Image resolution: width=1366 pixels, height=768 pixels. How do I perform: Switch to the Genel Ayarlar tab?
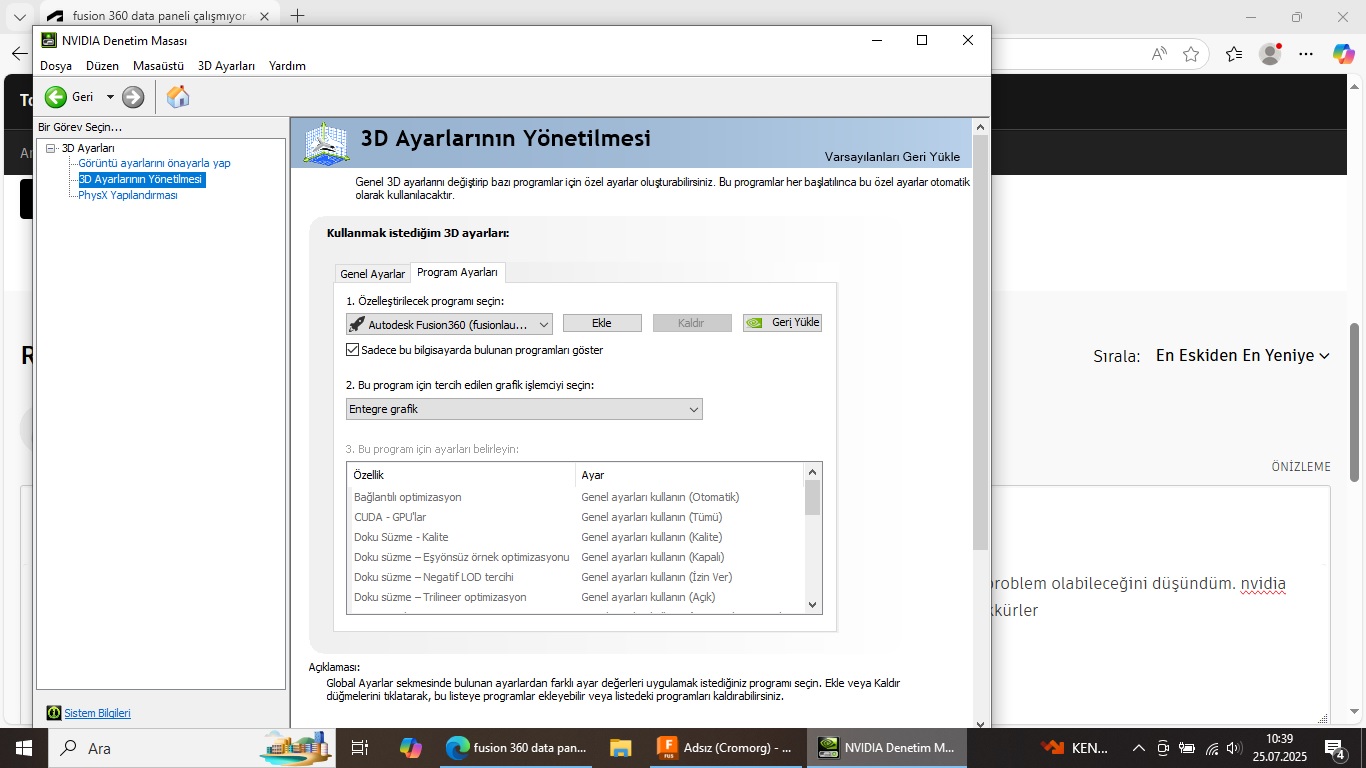(373, 274)
